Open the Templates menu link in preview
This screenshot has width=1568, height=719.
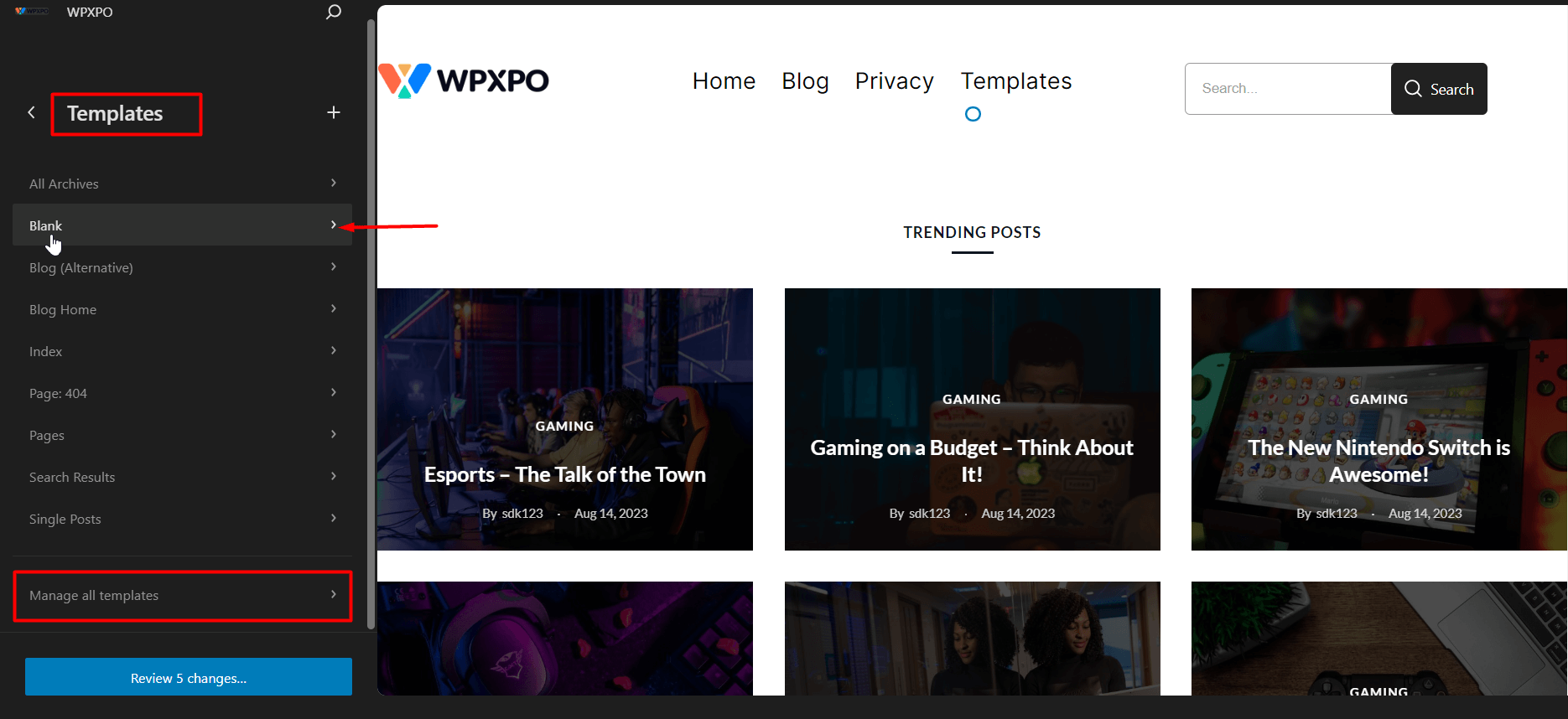(x=1016, y=80)
